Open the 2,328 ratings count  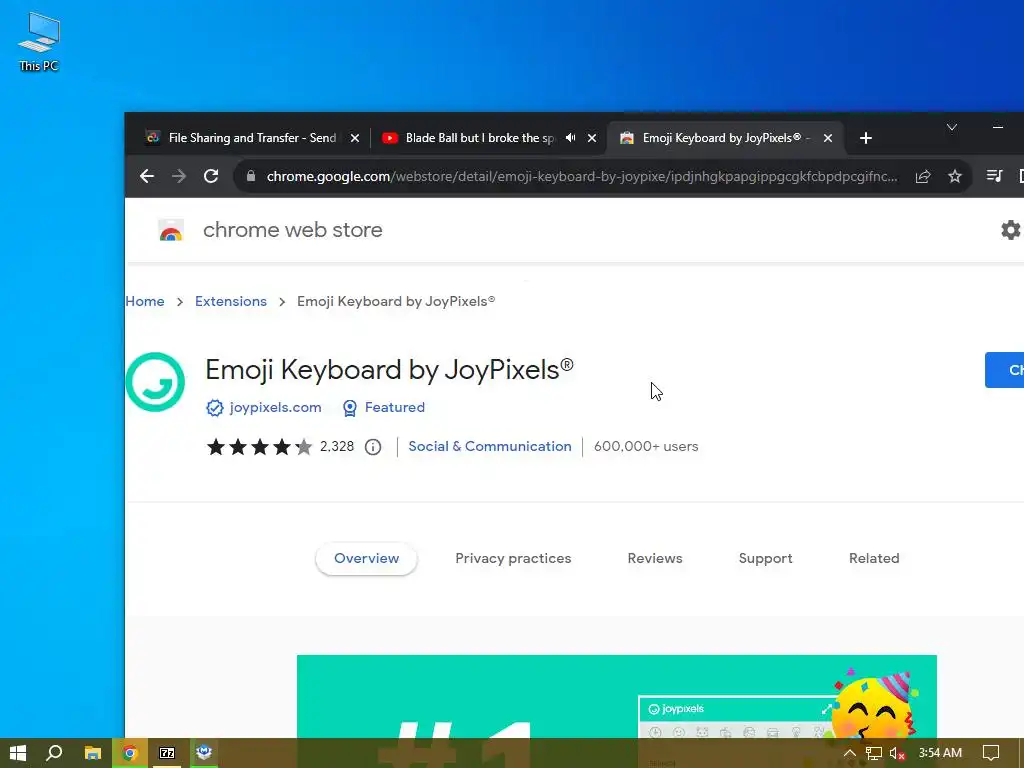coord(337,447)
